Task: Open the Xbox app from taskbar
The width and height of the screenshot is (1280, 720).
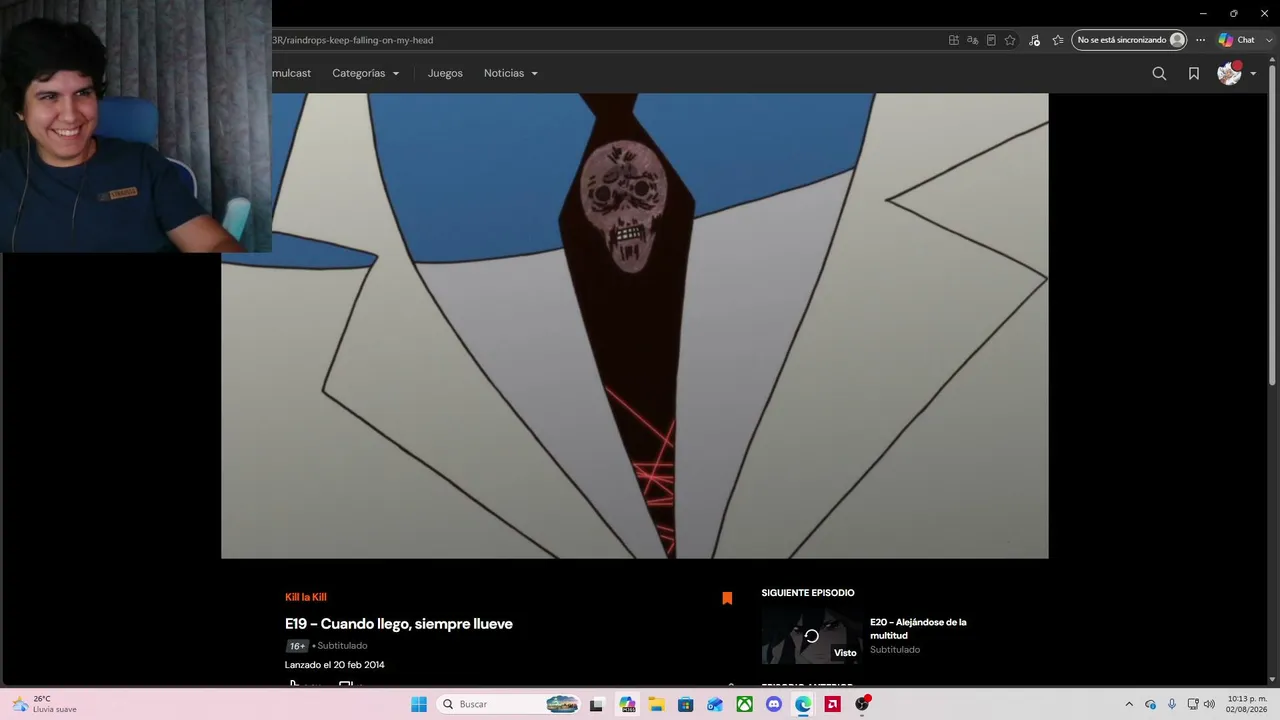Action: click(744, 704)
